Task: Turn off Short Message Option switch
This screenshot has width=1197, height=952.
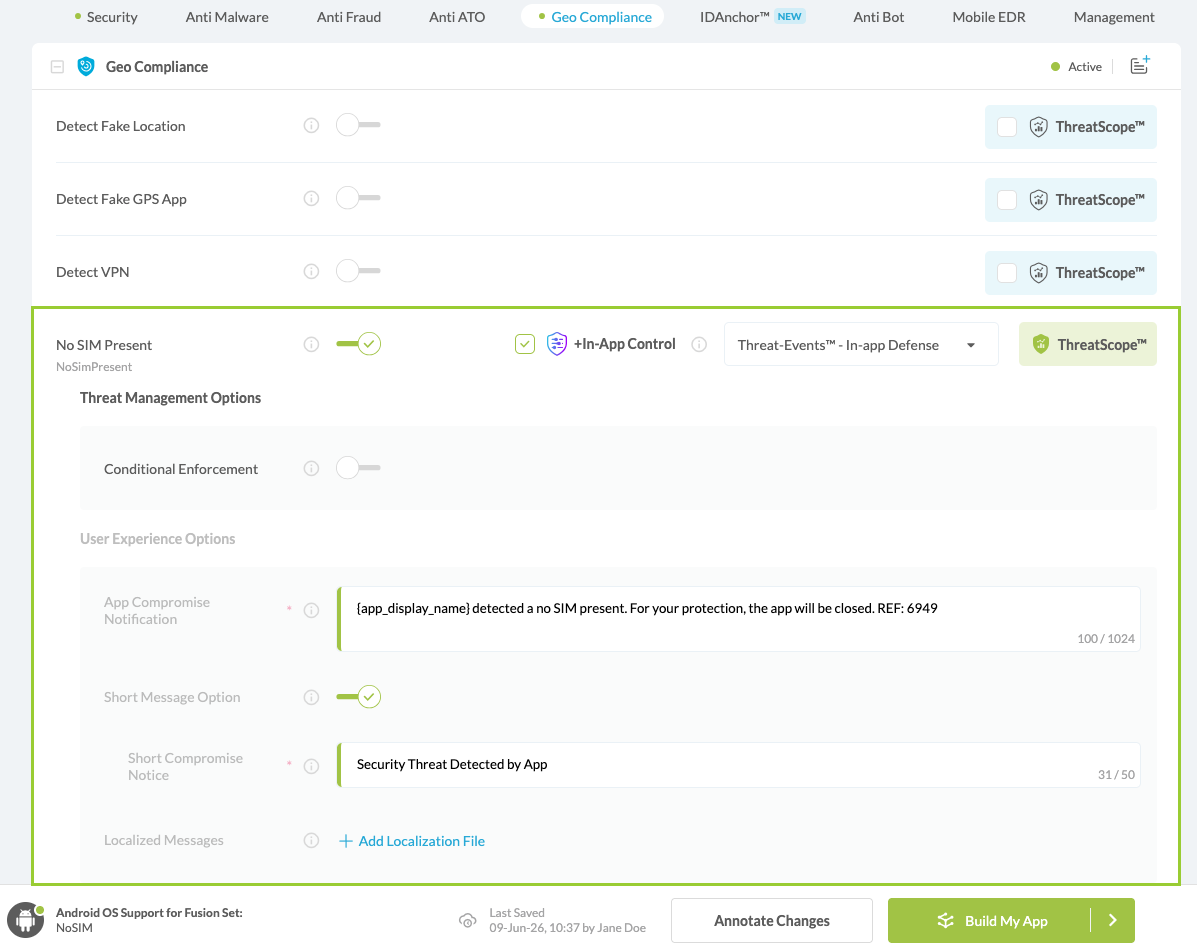Action: pyautogui.click(x=358, y=696)
